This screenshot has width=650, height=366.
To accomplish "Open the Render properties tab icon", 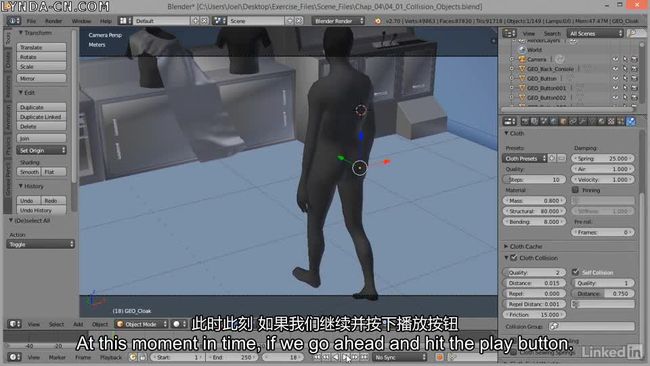I will (x=526, y=121).
